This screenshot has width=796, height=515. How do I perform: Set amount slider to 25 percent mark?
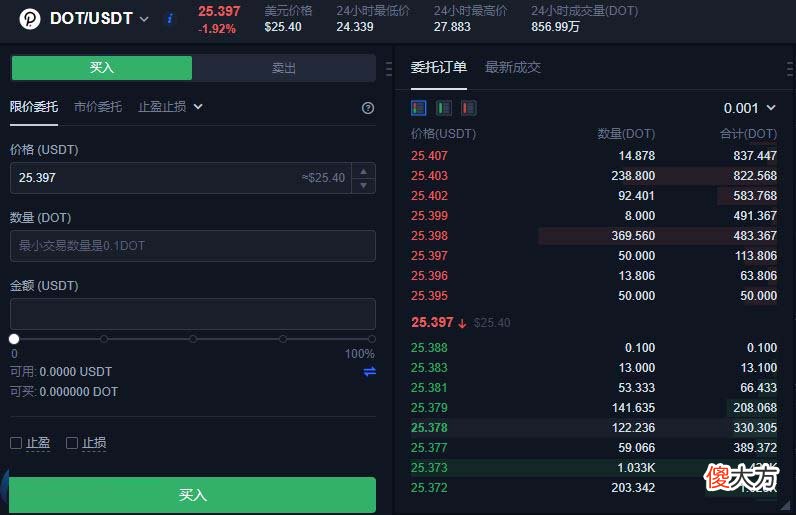coord(104,339)
